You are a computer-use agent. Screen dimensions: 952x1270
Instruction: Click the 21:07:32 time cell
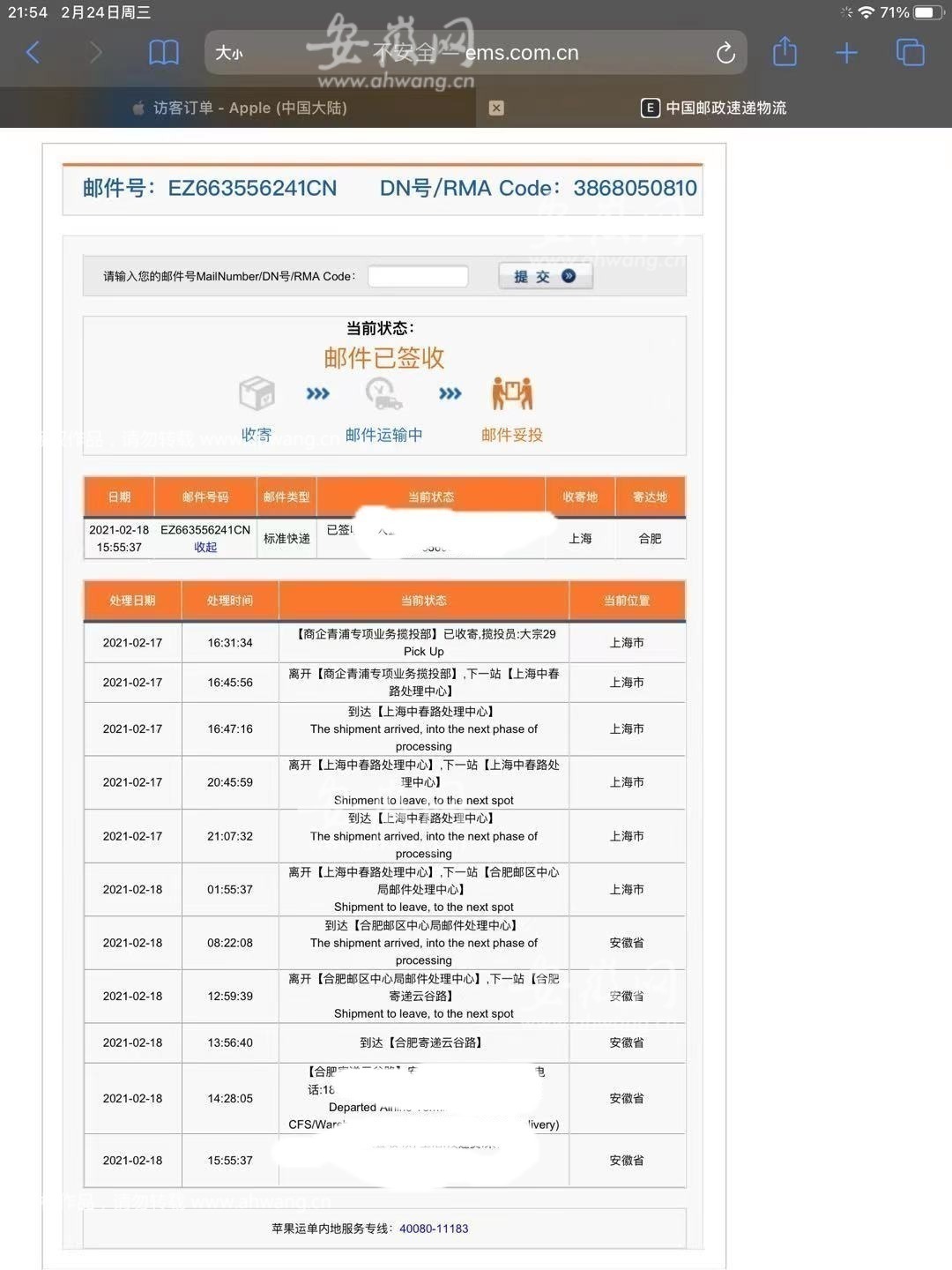coord(230,836)
